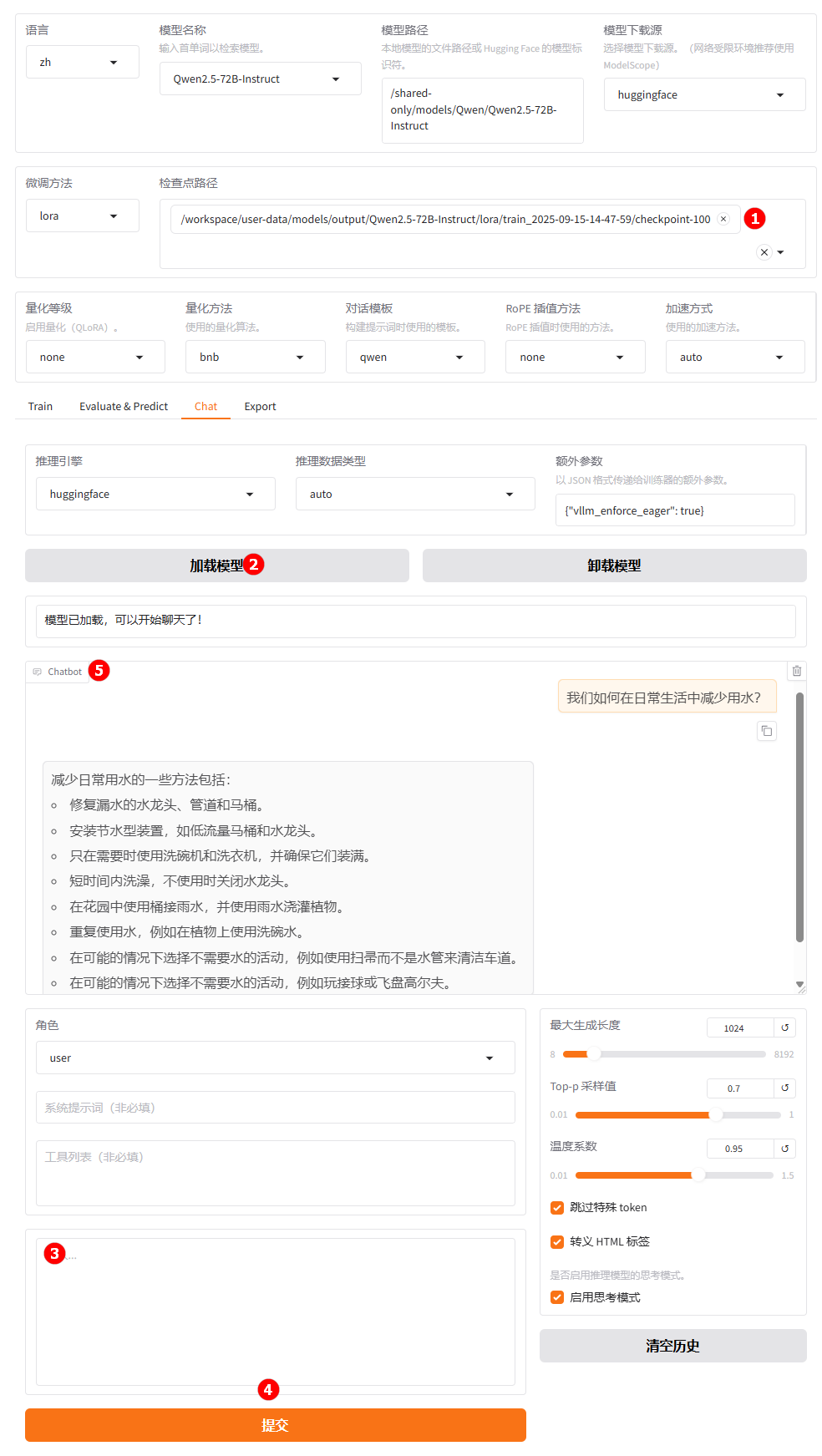
Task: Reset the Top-p sampling value
Action: 784,1088
